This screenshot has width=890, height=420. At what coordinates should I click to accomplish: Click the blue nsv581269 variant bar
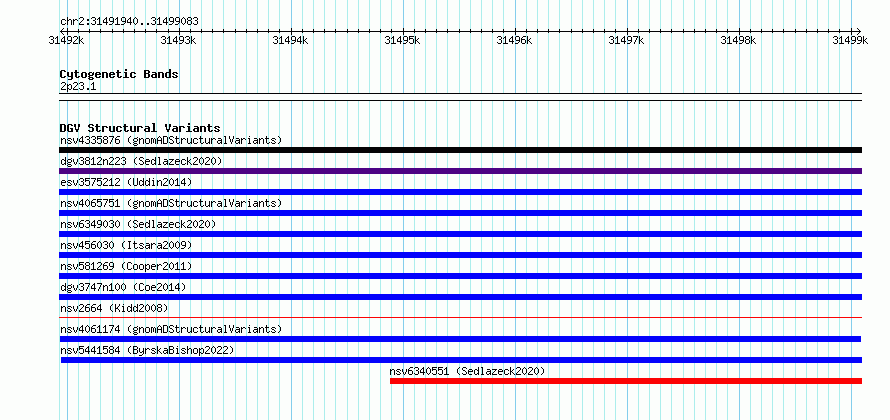pyautogui.click(x=460, y=276)
